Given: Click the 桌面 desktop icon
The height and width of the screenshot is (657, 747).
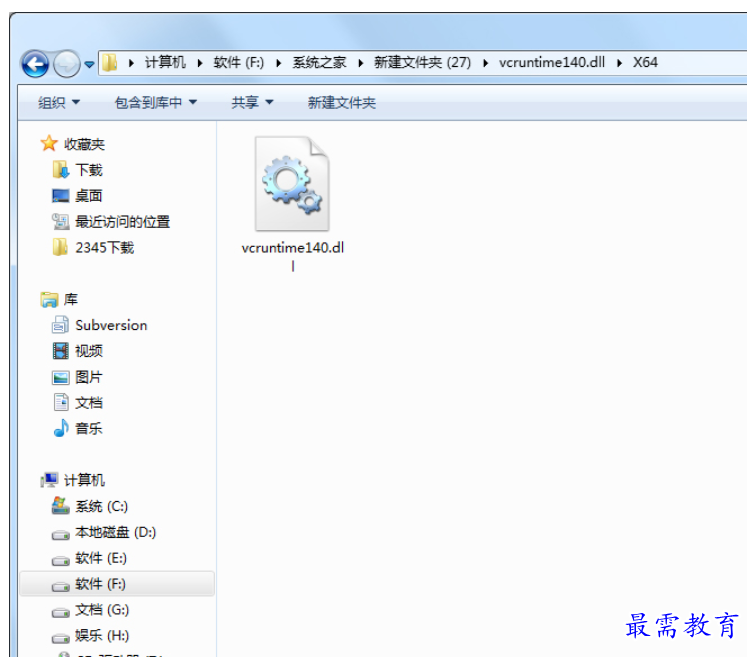Looking at the screenshot, I should (x=61, y=195).
